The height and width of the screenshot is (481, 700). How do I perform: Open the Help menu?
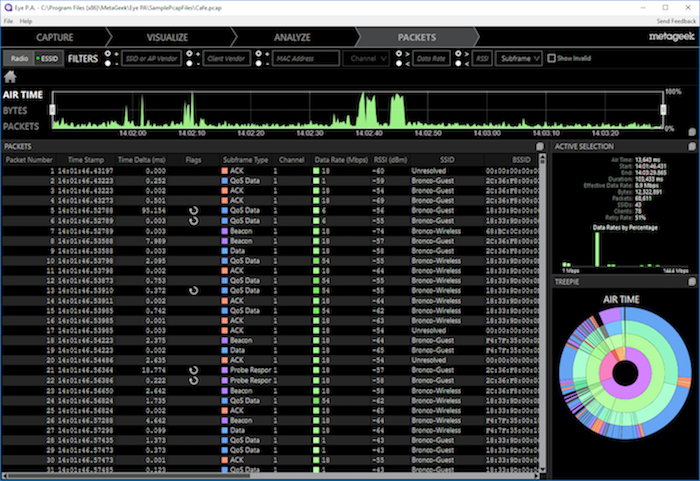25,21
